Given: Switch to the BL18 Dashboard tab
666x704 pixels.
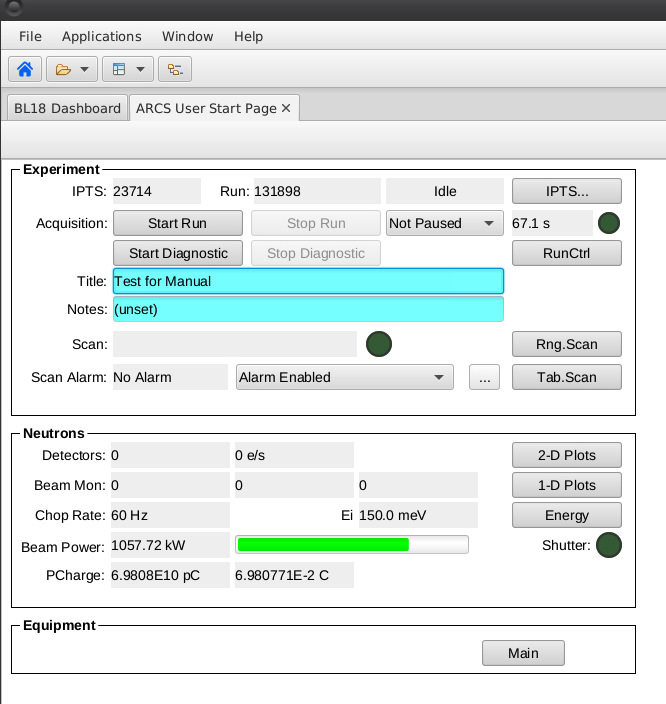Looking at the screenshot, I should click(66, 108).
